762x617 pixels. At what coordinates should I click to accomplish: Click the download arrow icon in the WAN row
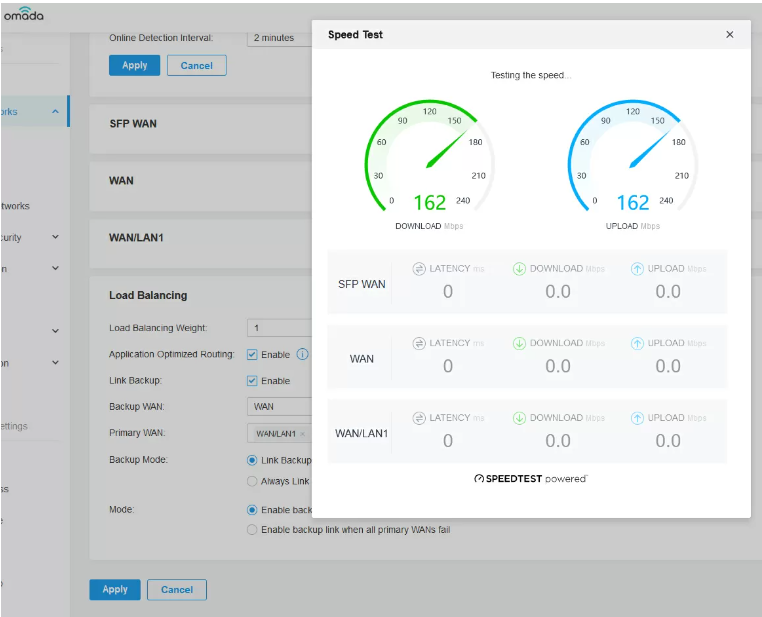[x=519, y=343]
